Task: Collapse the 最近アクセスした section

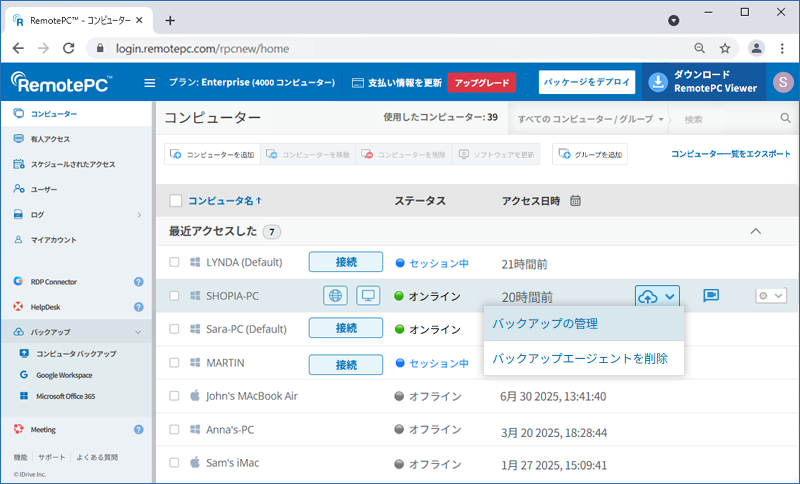Action: [756, 231]
